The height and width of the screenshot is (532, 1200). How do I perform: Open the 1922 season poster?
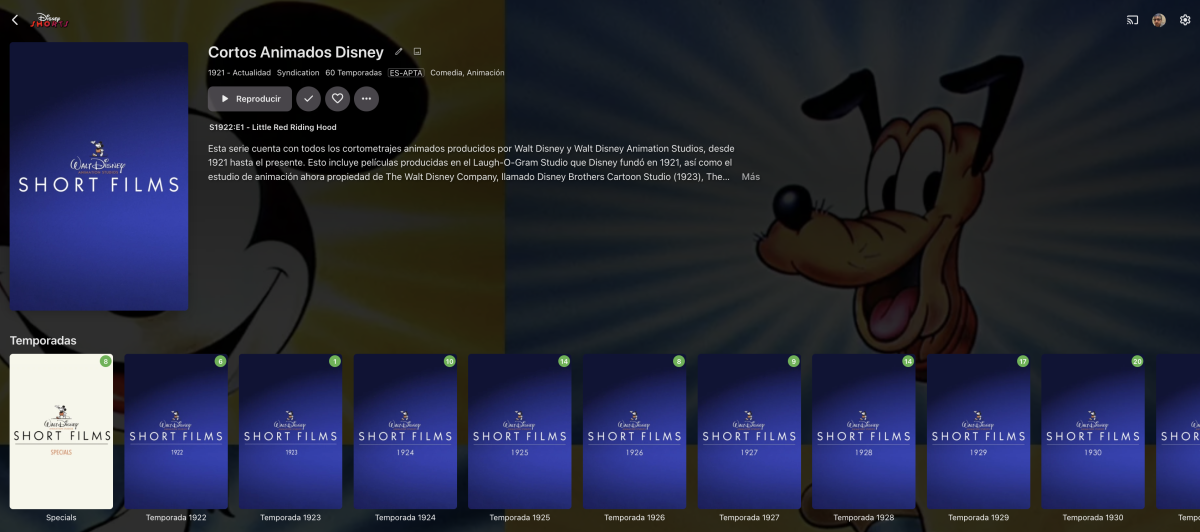176,431
